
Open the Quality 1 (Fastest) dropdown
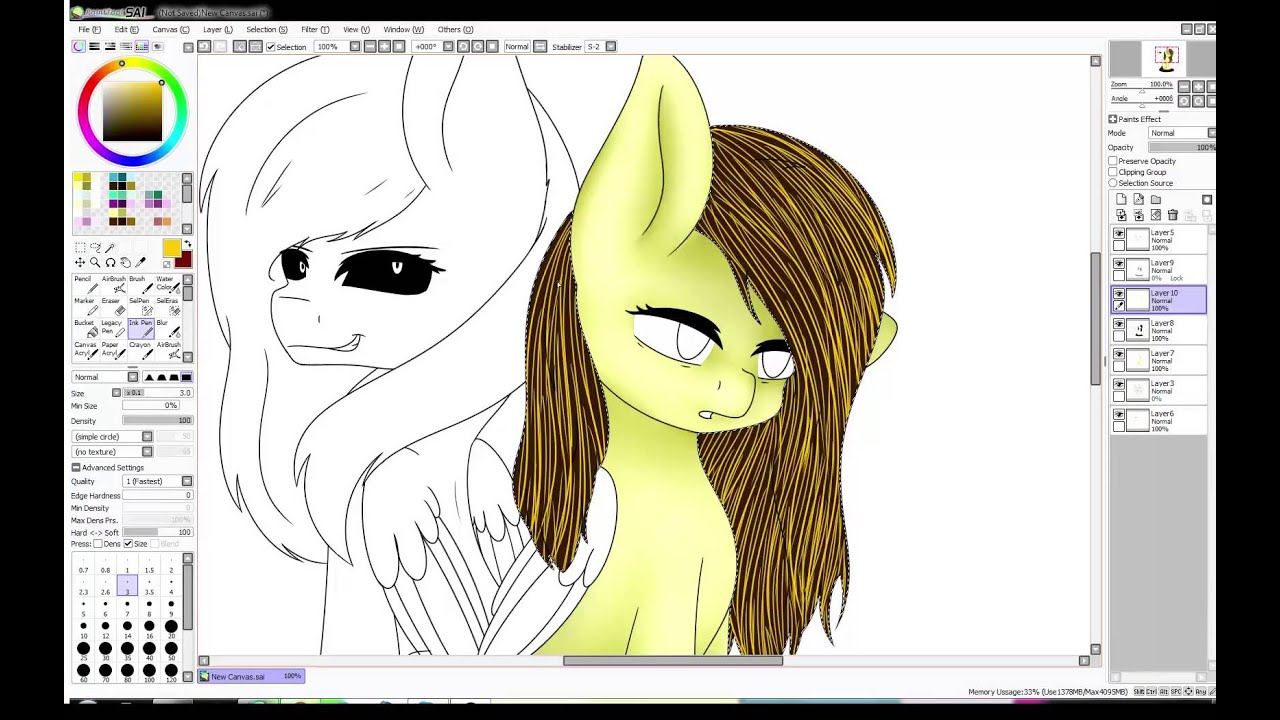pos(157,482)
